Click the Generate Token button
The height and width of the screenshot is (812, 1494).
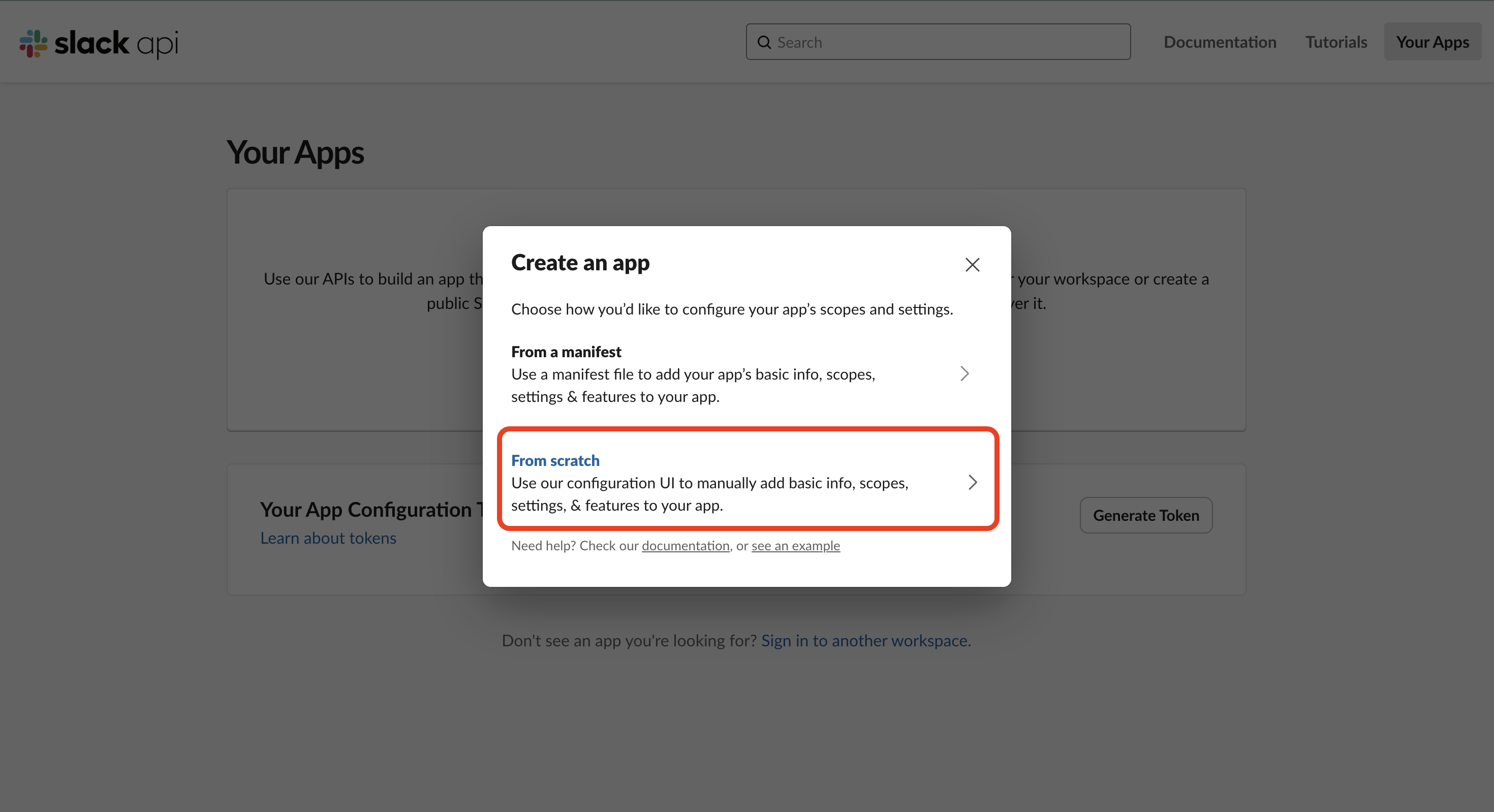1145,515
